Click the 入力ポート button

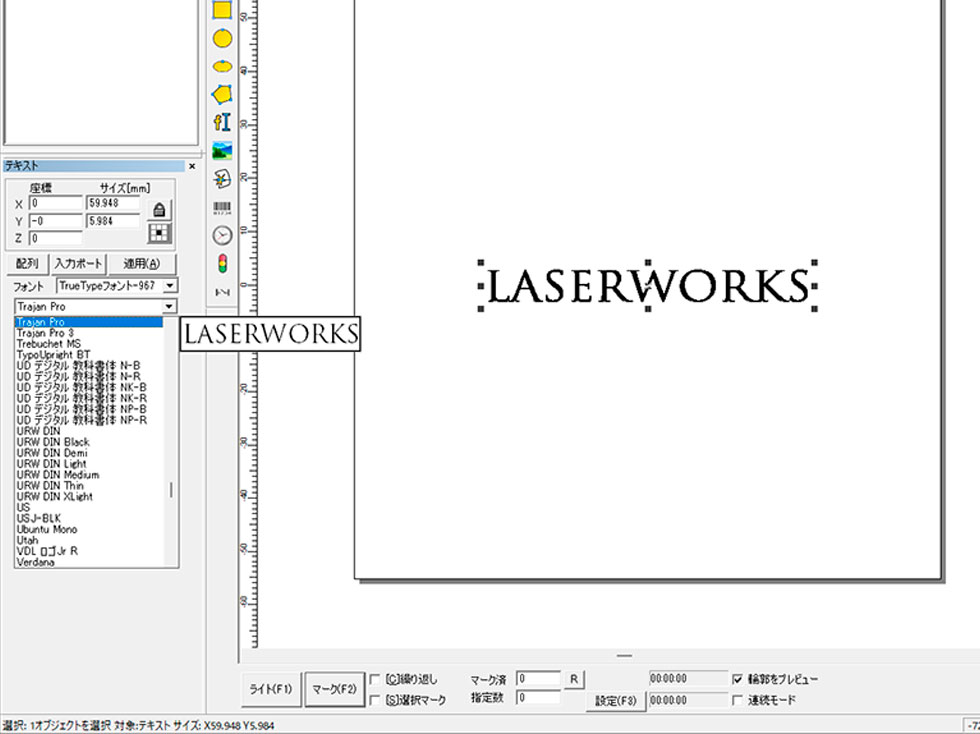(78, 264)
